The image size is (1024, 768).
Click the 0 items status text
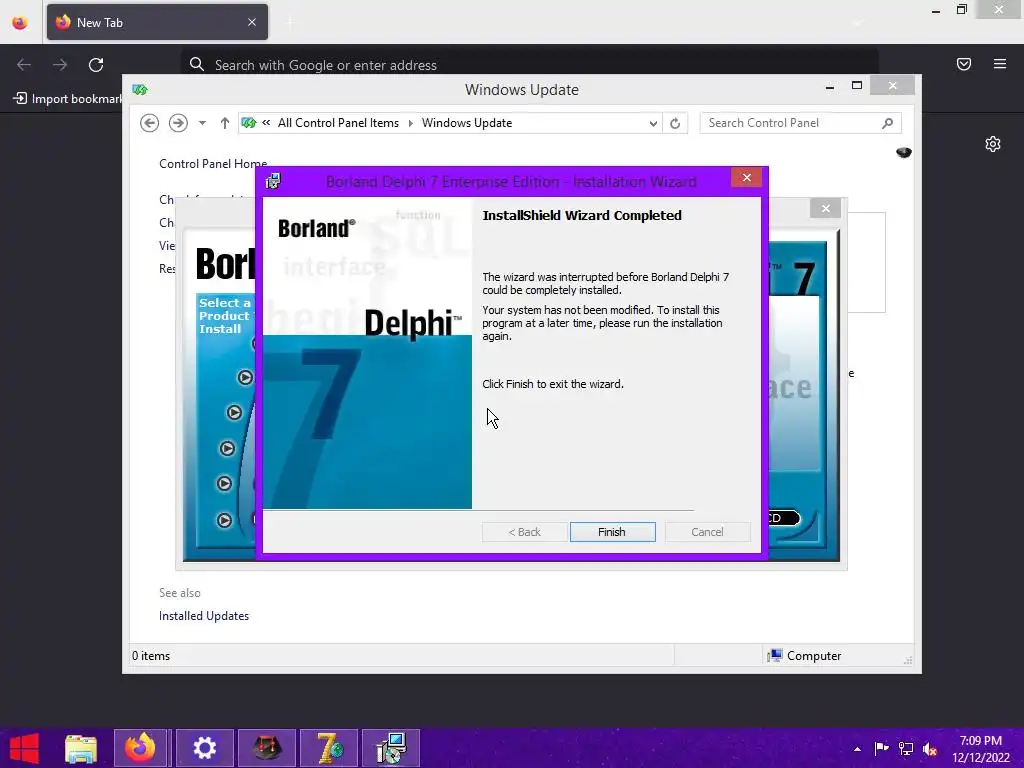pyautogui.click(x=151, y=656)
